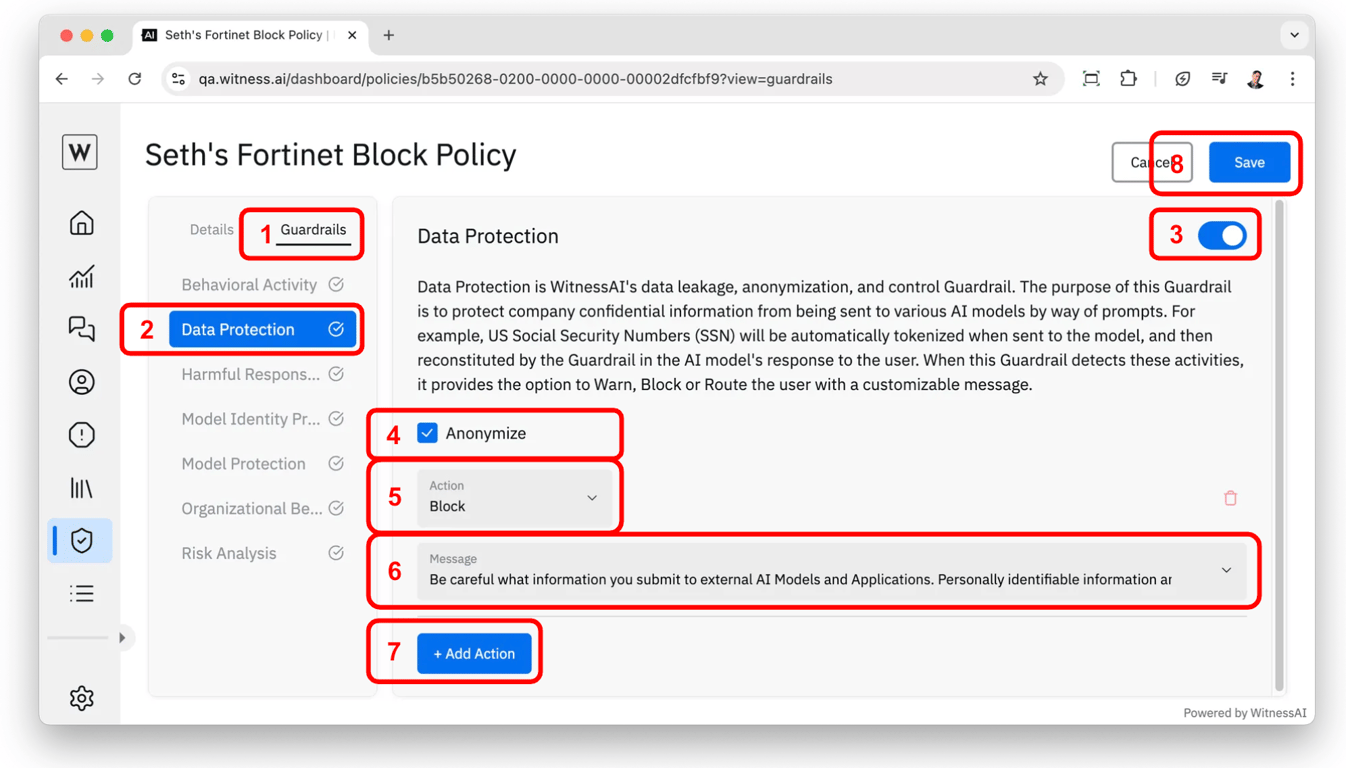
Task: Click the browser address bar URL
Action: click(515, 79)
